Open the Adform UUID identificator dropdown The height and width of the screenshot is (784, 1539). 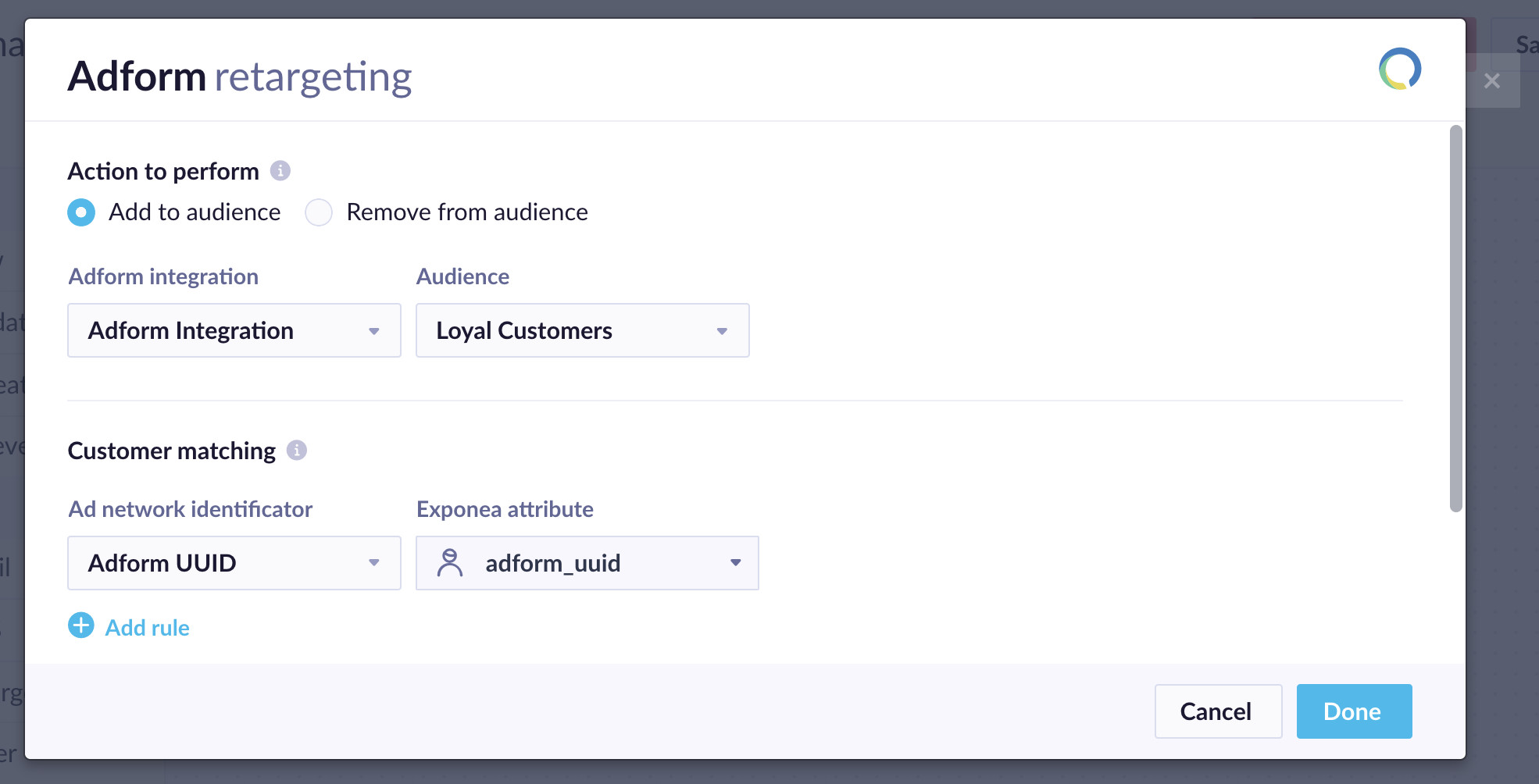(234, 563)
